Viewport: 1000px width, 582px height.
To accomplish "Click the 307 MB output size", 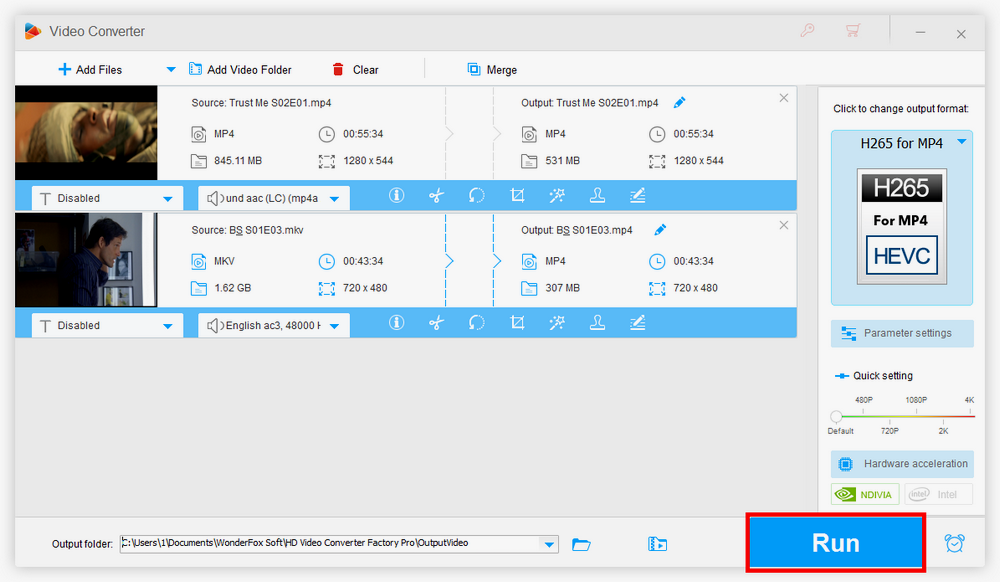I will pos(562,288).
